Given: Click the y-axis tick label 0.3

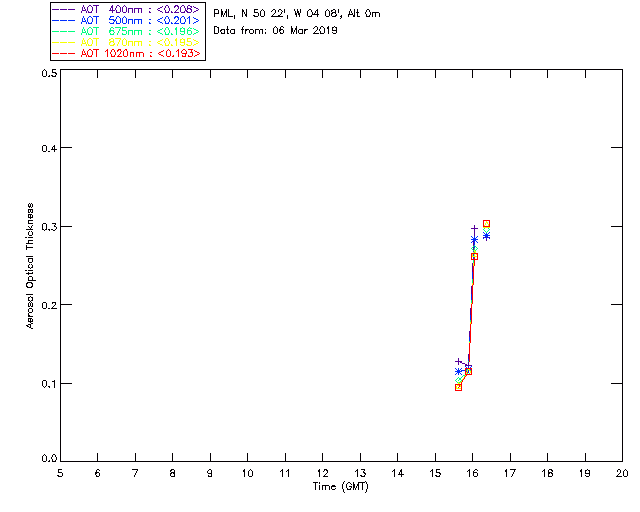Looking at the screenshot, I should [x=49, y=227].
